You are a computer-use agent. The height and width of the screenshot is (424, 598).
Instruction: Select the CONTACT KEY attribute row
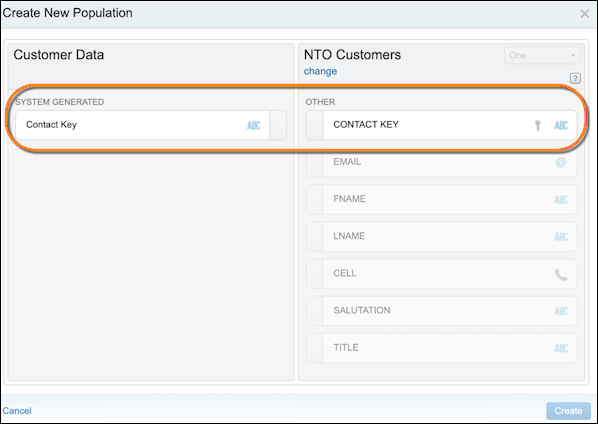(x=441, y=125)
